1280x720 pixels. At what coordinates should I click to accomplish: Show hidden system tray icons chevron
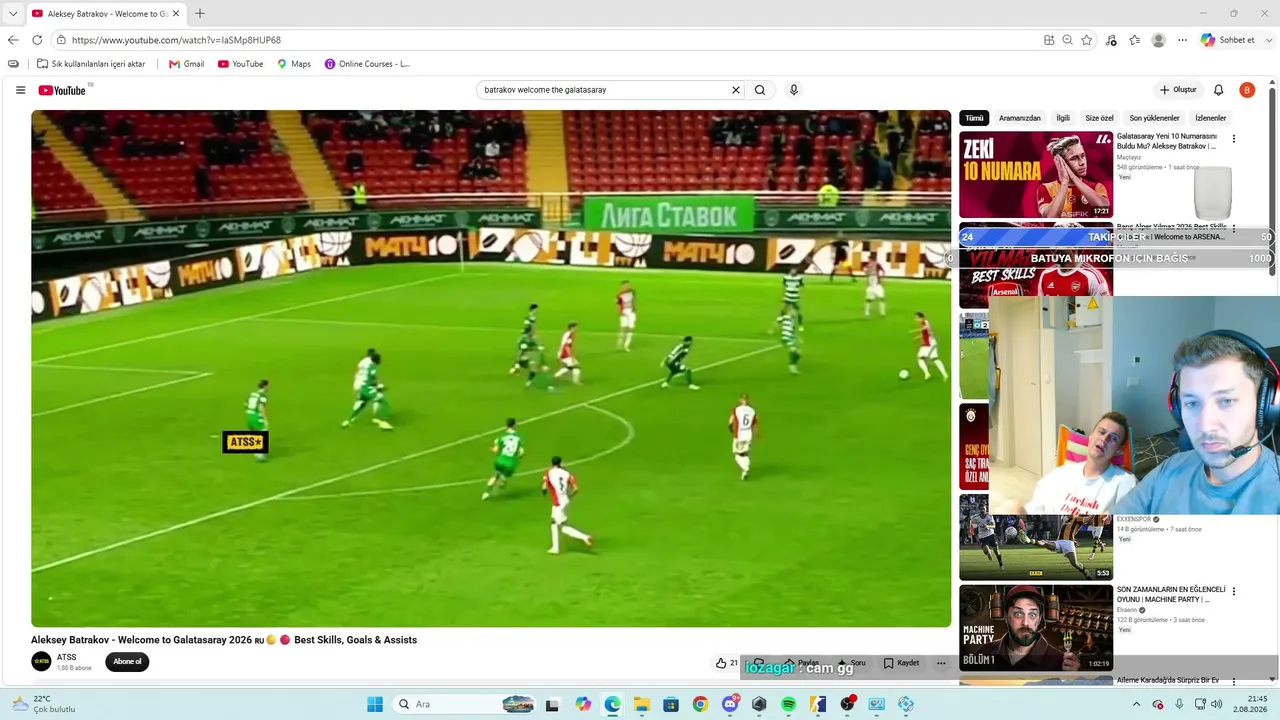pyautogui.click(x=1136, y=704)
